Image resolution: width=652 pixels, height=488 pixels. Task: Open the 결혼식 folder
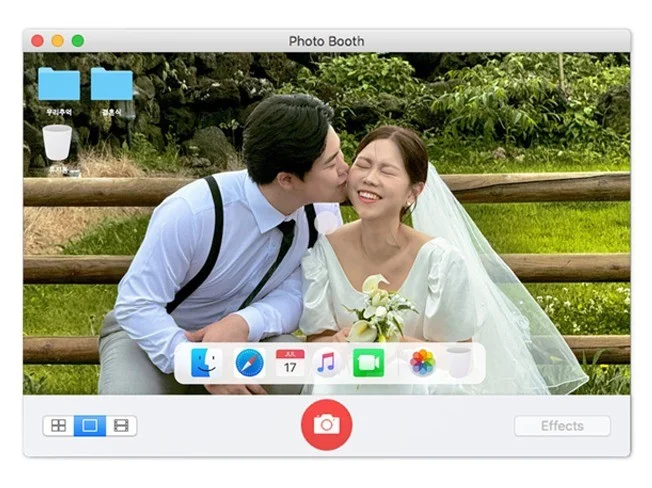coord(111,85)
